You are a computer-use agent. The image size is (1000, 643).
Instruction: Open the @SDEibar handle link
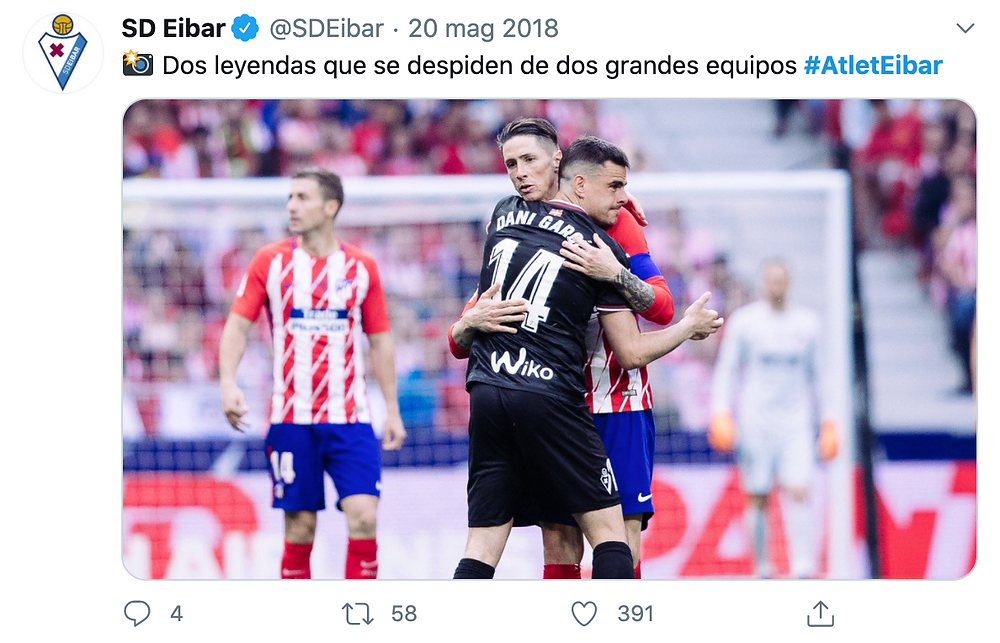click(327, 29)
